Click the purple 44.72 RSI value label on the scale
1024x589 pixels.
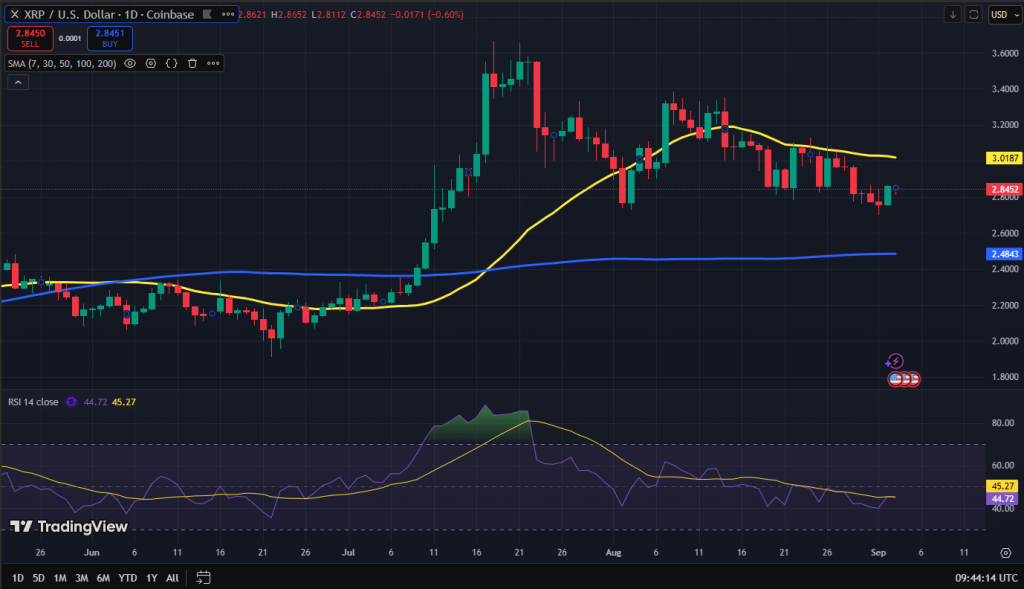coord(1002,499)
